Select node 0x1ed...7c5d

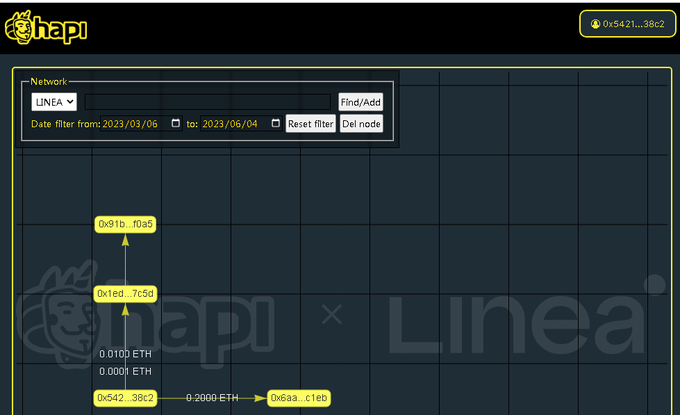click(125, 294)
